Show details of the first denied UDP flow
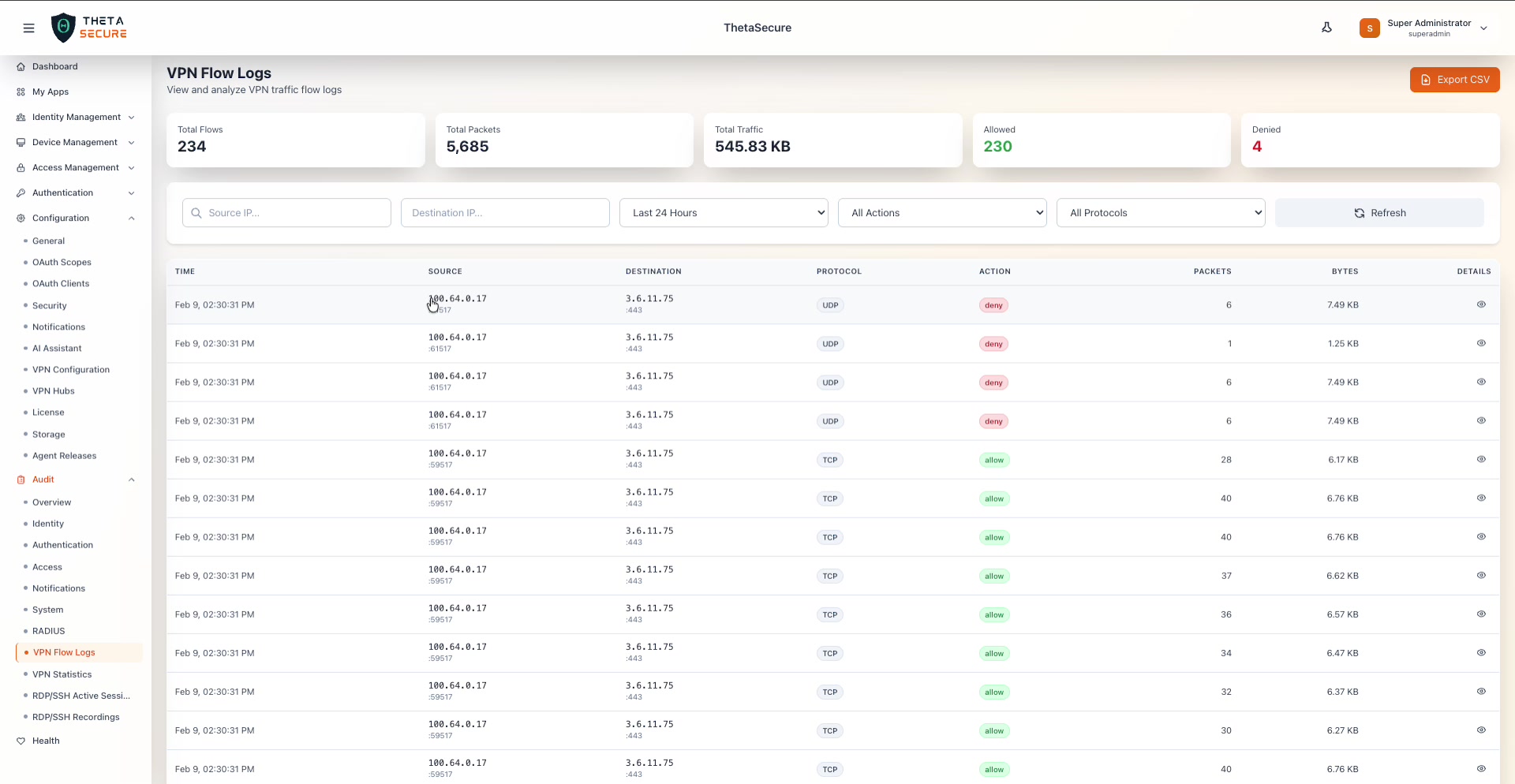 click(x=1481, y=304)
